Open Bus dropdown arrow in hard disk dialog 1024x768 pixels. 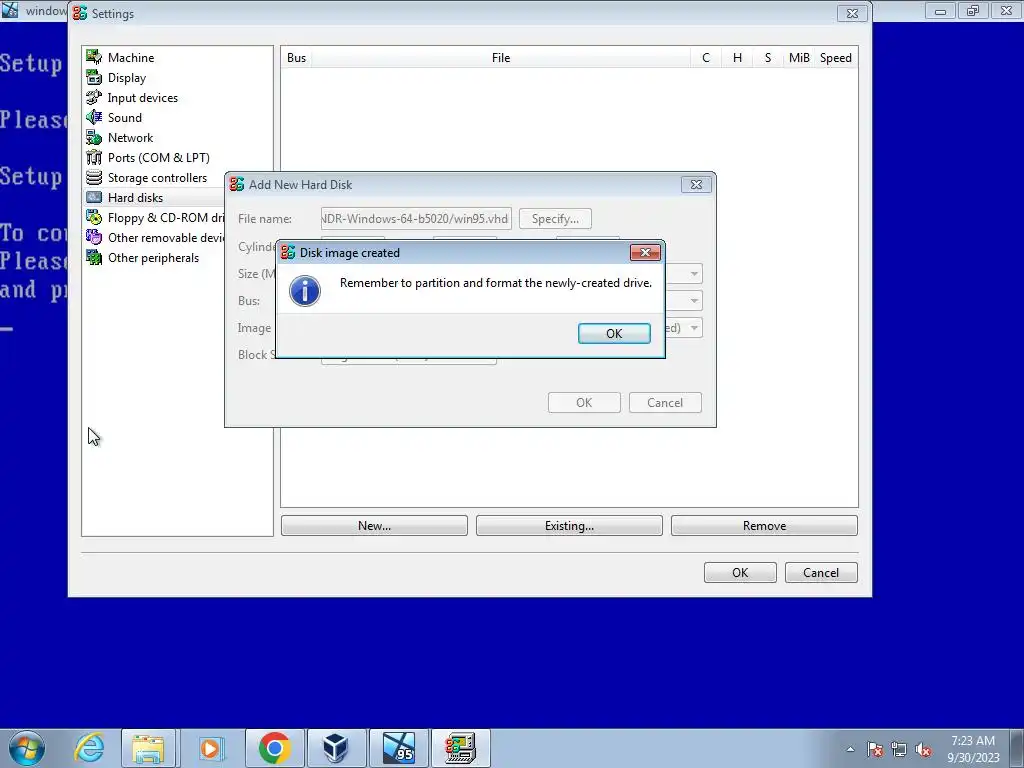(694, 300)
